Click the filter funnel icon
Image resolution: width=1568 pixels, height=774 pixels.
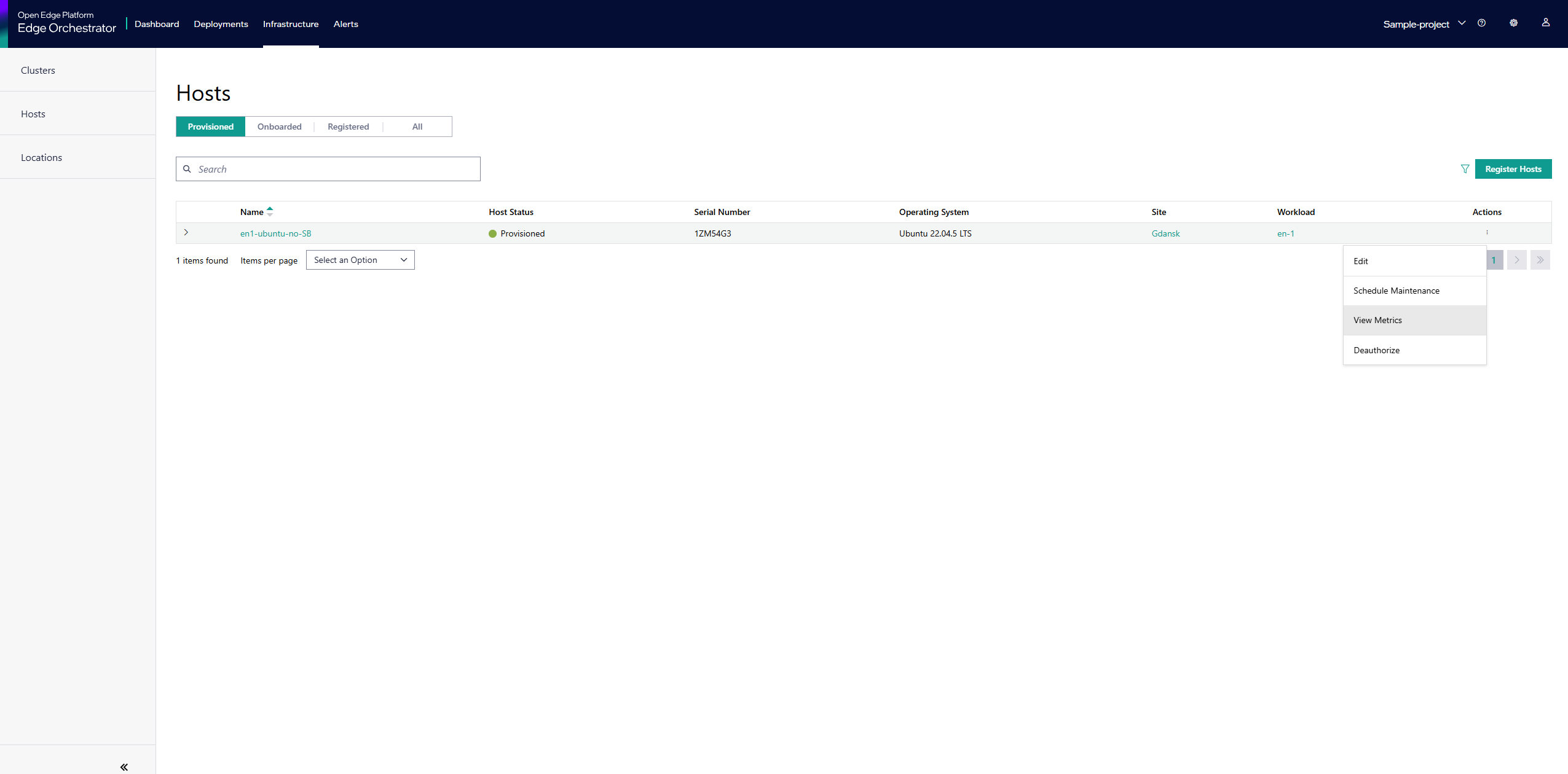1465,169
